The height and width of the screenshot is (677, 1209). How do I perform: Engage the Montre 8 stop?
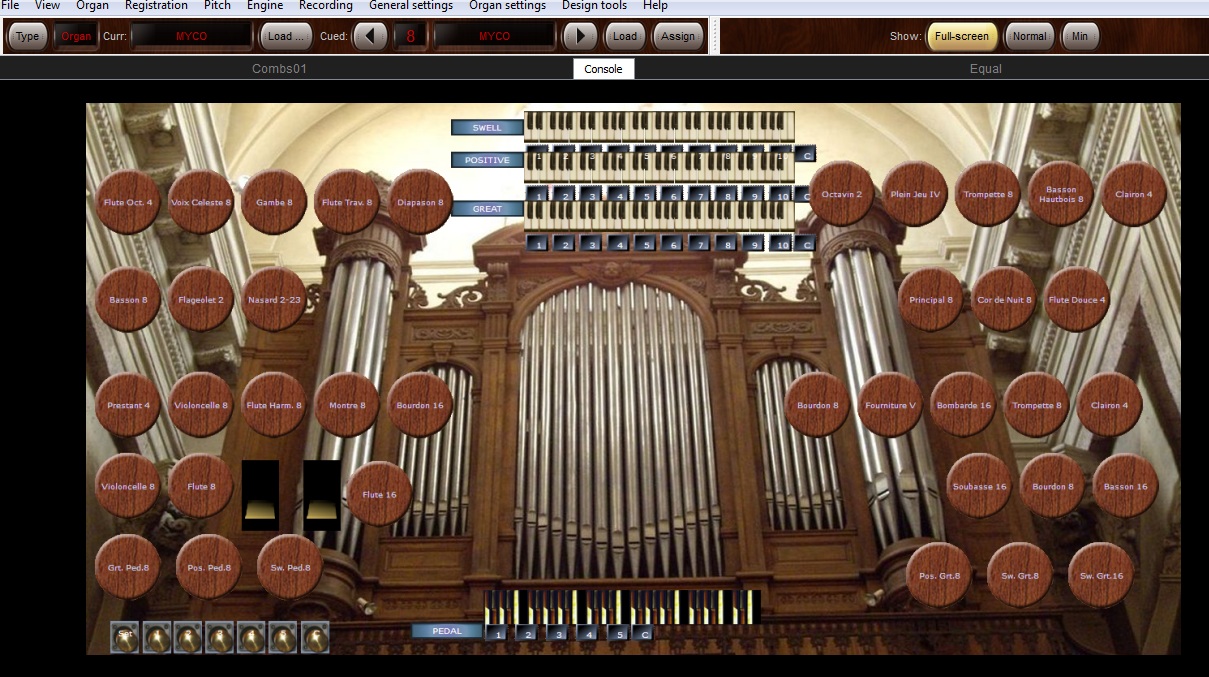click(346, 405)
